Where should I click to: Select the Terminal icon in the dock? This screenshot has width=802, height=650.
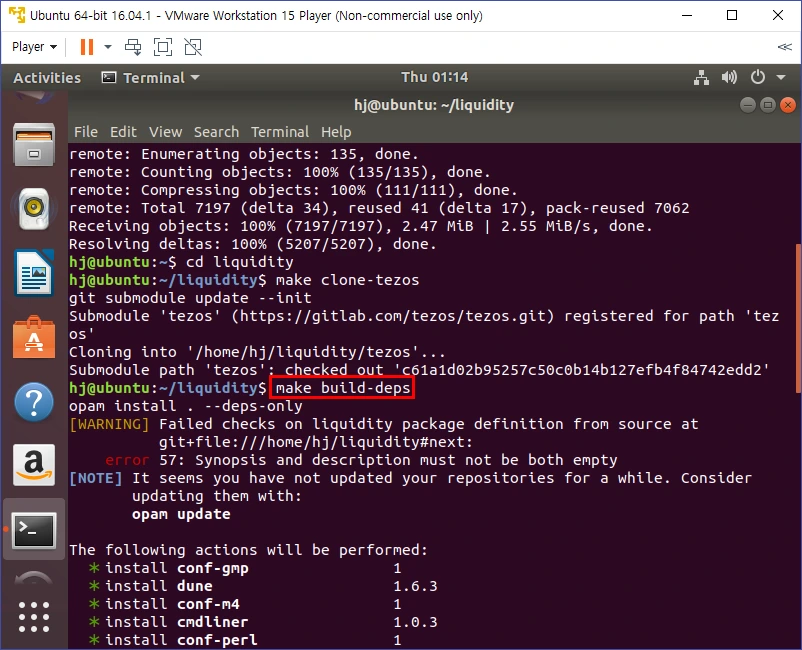click(x=34, y=529)
